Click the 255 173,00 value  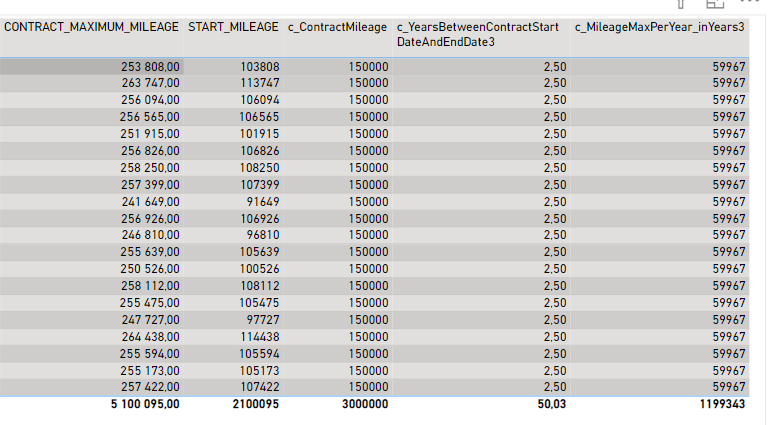[x=150, y=371]
